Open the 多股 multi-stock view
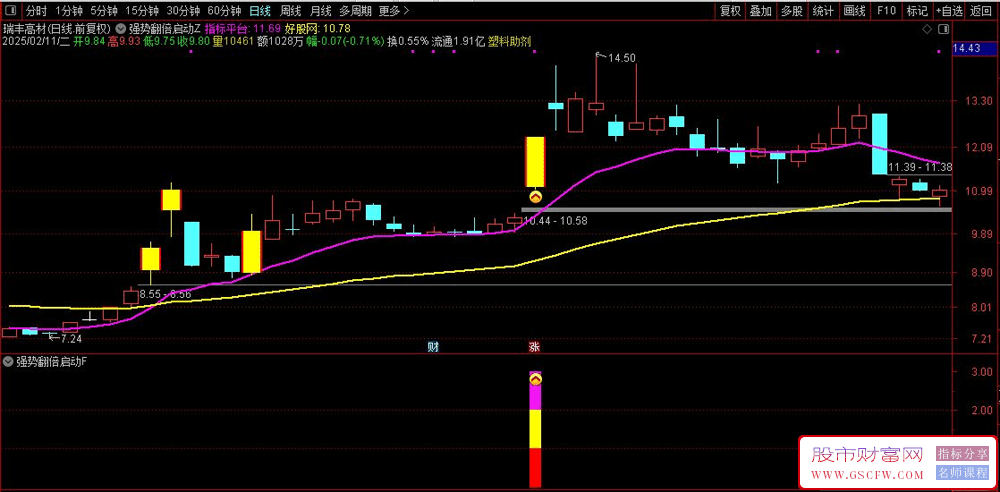Viewport: 1000px width, 492px height. click(x=791, y=11)
